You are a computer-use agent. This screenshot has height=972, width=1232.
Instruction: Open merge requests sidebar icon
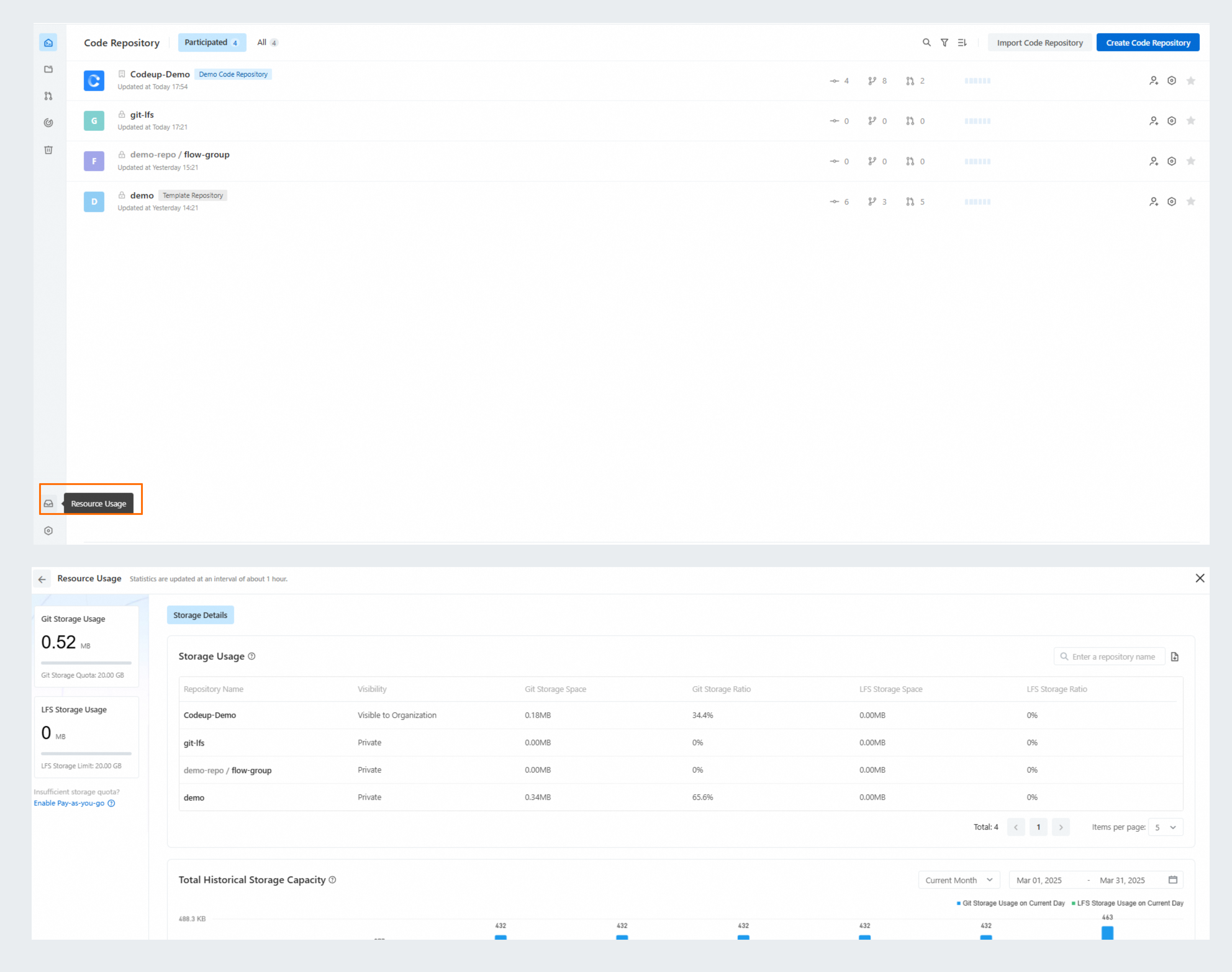(48, 96)
